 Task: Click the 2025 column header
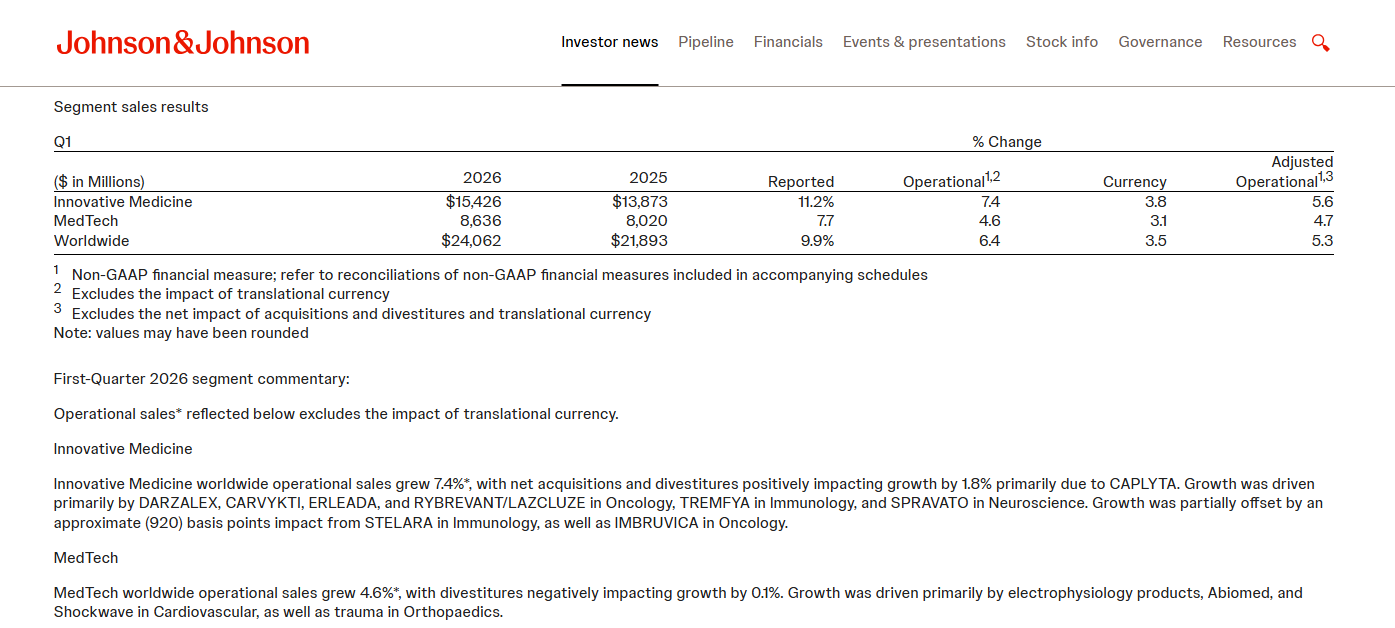[x=648, y=178]
